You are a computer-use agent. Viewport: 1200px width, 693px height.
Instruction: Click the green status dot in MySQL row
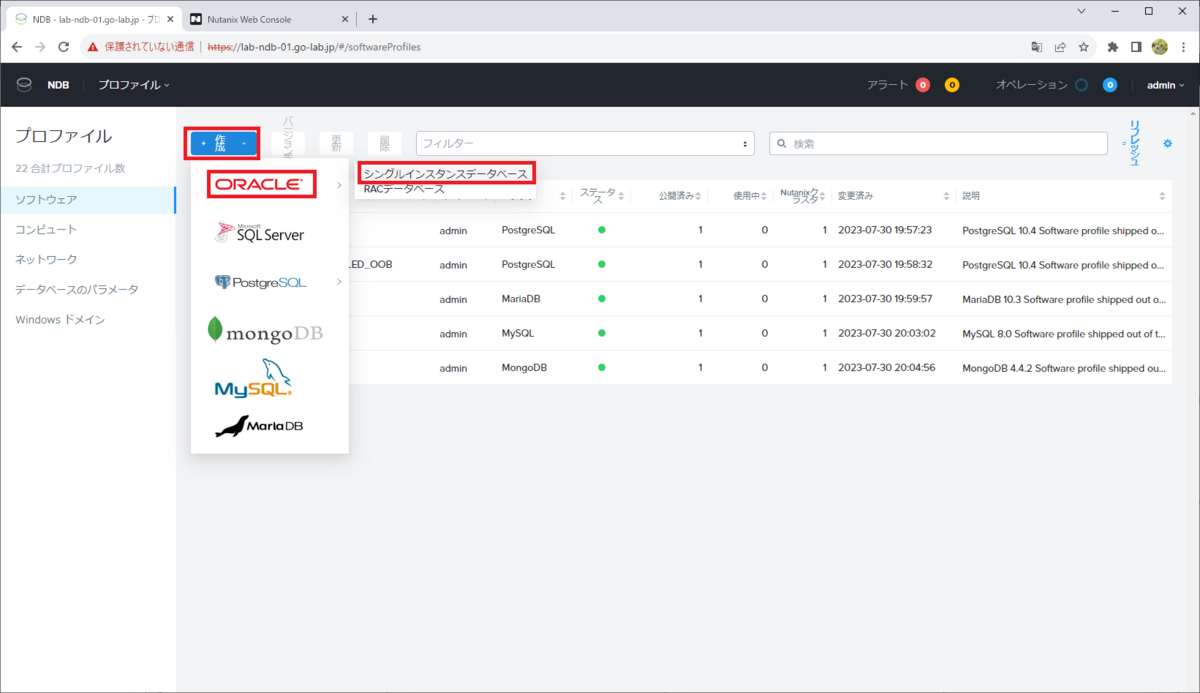(x=602, y=333)
